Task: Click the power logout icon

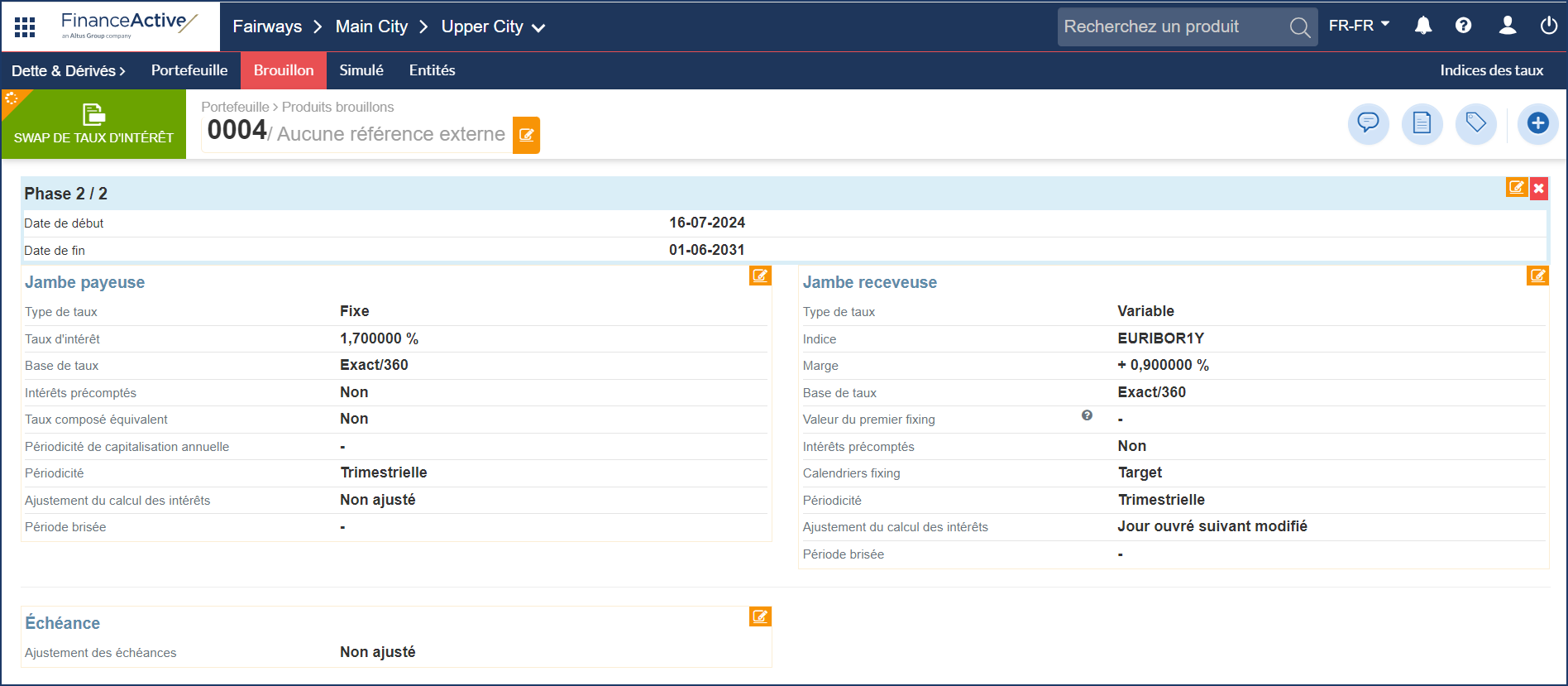Action: tap(1548, 26)
